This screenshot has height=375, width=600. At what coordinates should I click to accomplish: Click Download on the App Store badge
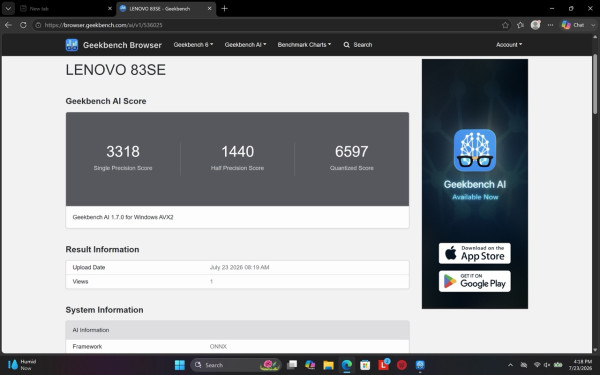[474, 253]
